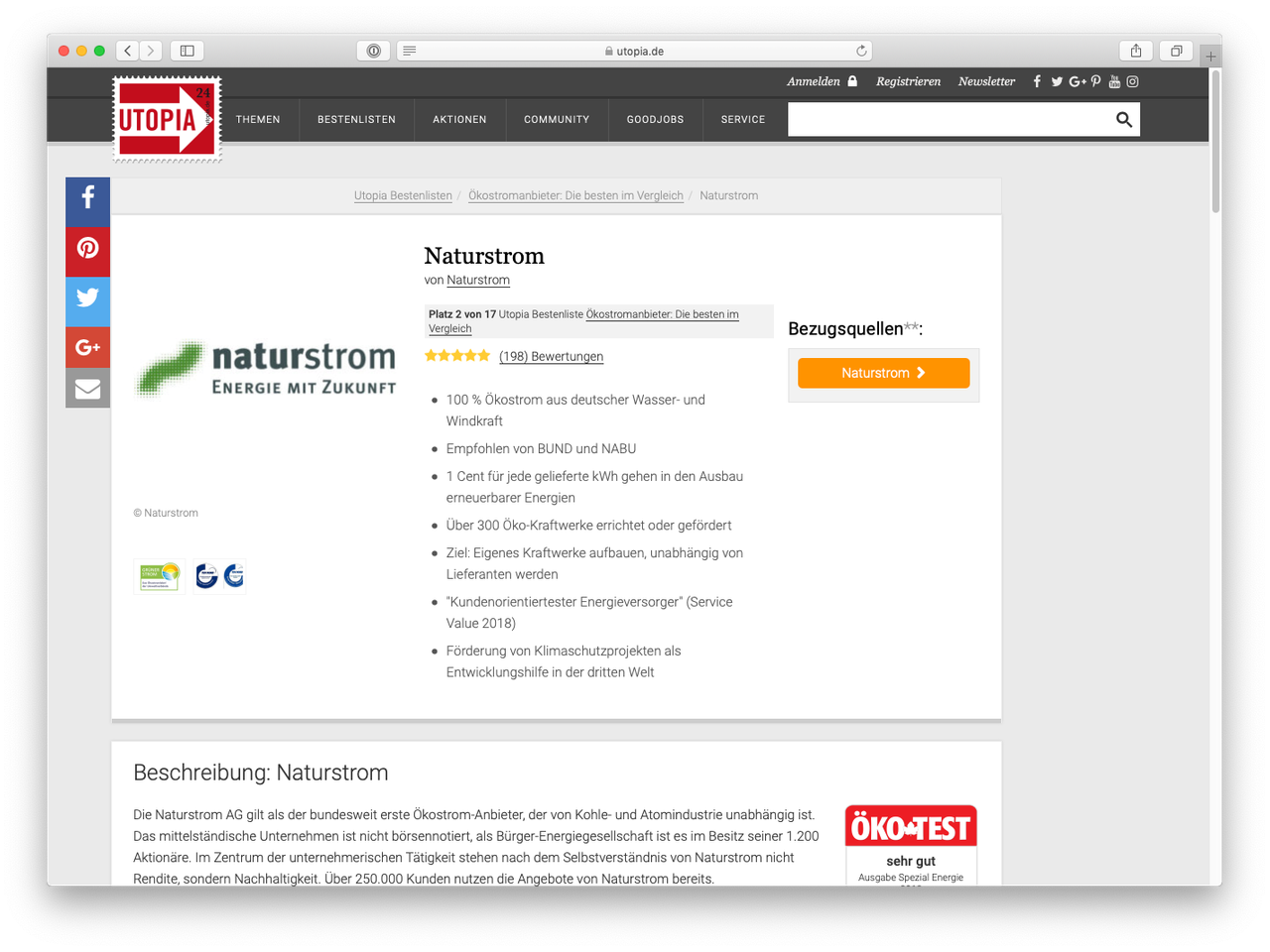The image size is (1270, 952).
Task: Toggle Safari sidebar button
Action: 187,51
